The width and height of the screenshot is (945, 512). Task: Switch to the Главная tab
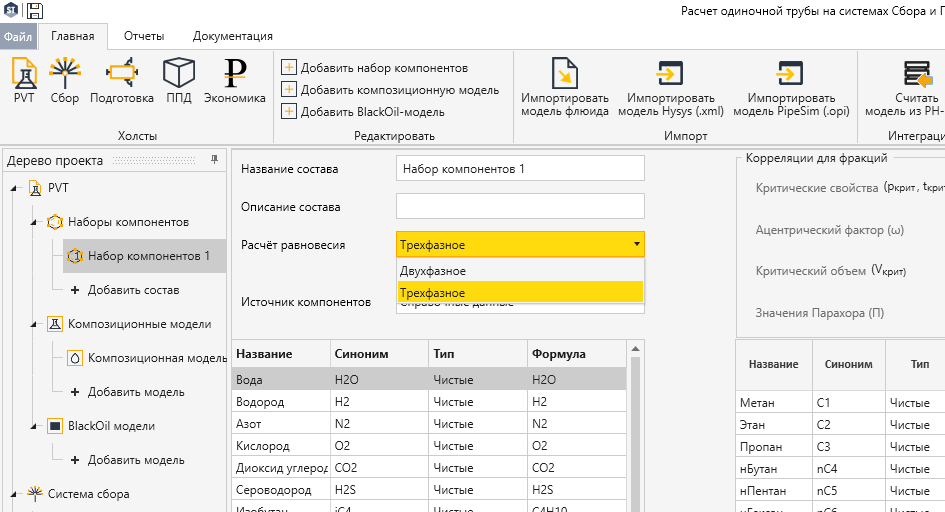pos(73,36)
